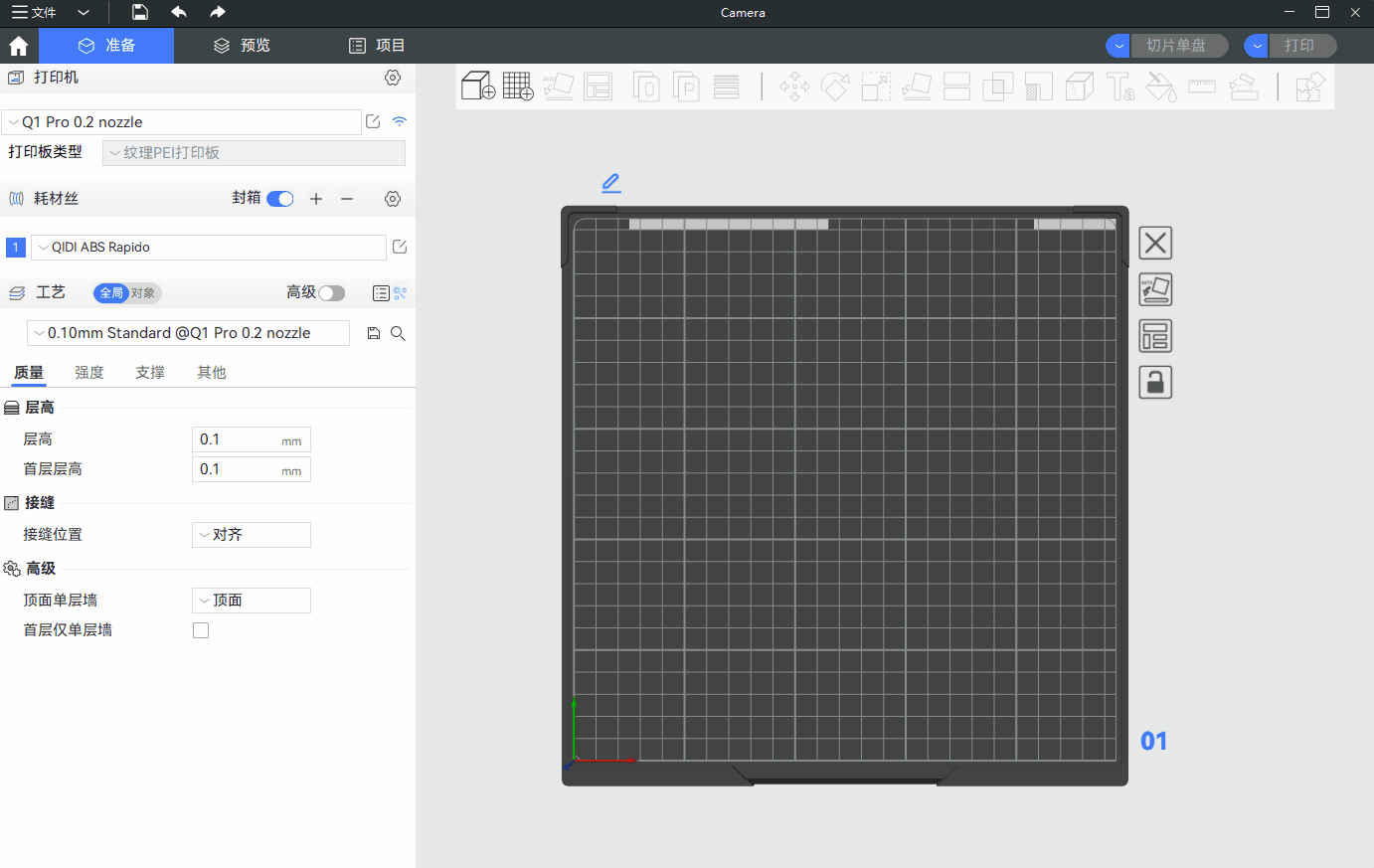Open the 接缝位置 seam position dropdown

[x=251, y=535]
